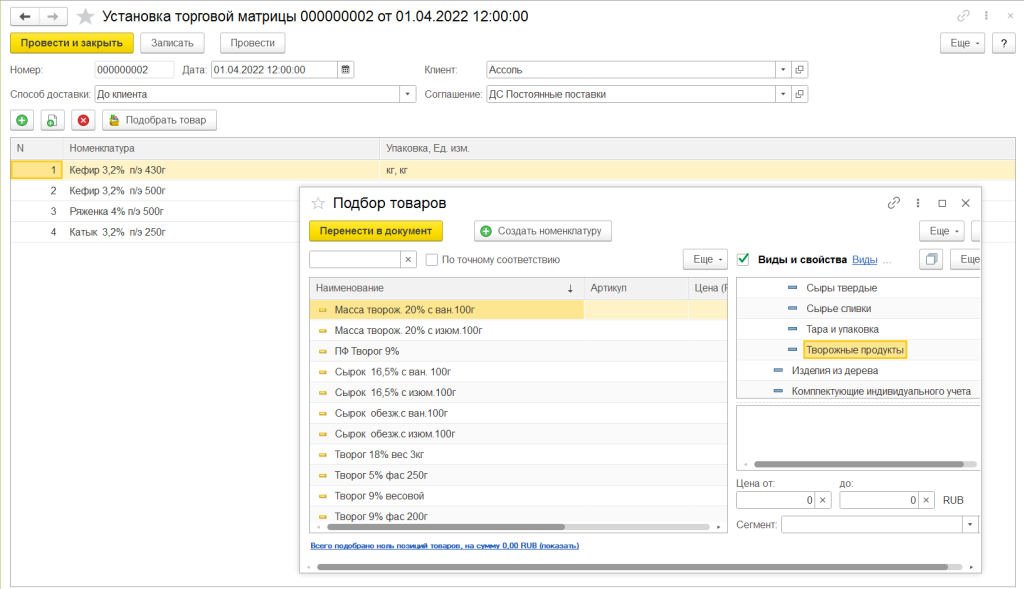Close the Подбор товаров dialog

coord(965,203)
